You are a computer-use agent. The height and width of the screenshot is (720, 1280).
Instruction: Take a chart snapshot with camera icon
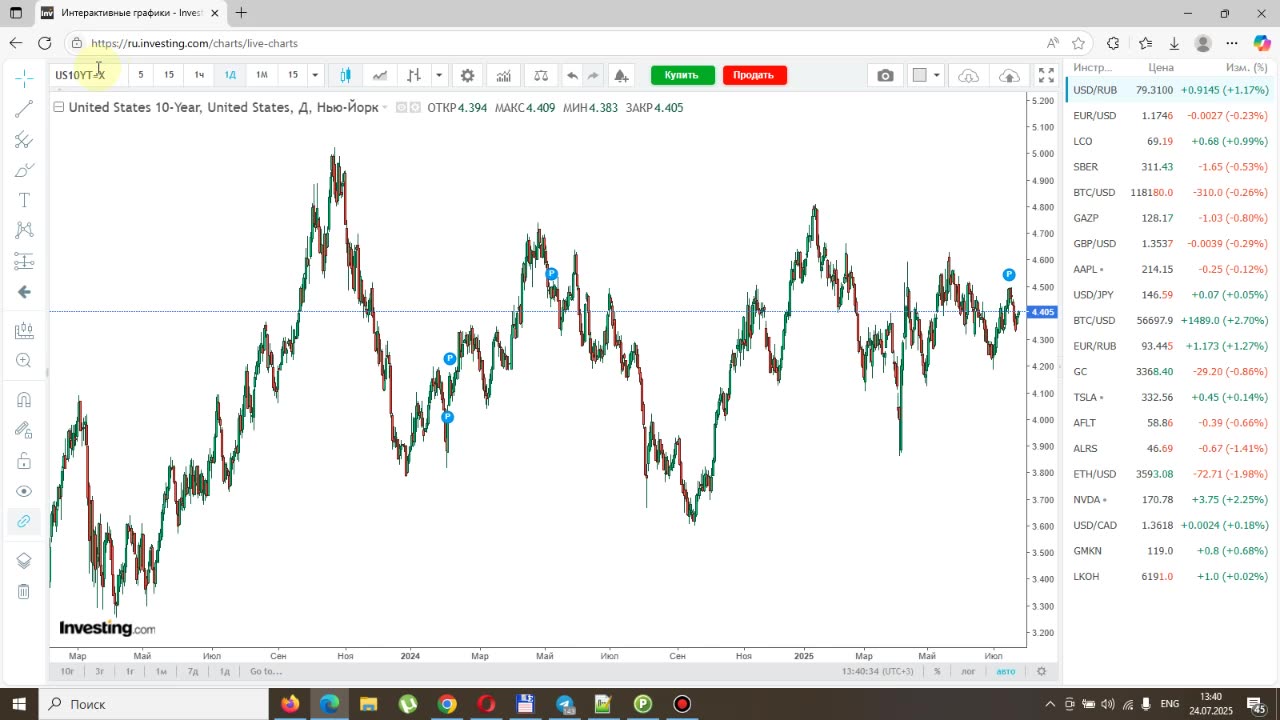tap(885, 75)
